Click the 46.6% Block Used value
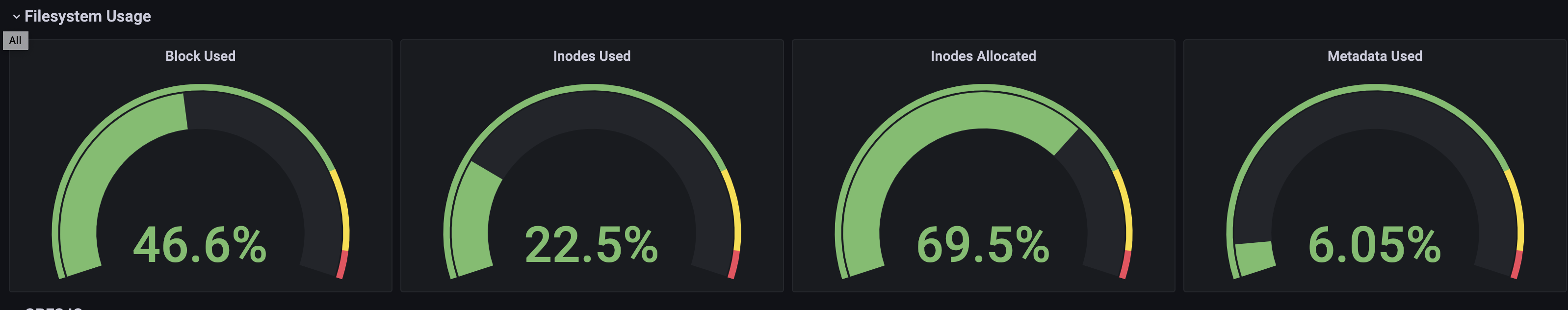 [x=200, y=245]
